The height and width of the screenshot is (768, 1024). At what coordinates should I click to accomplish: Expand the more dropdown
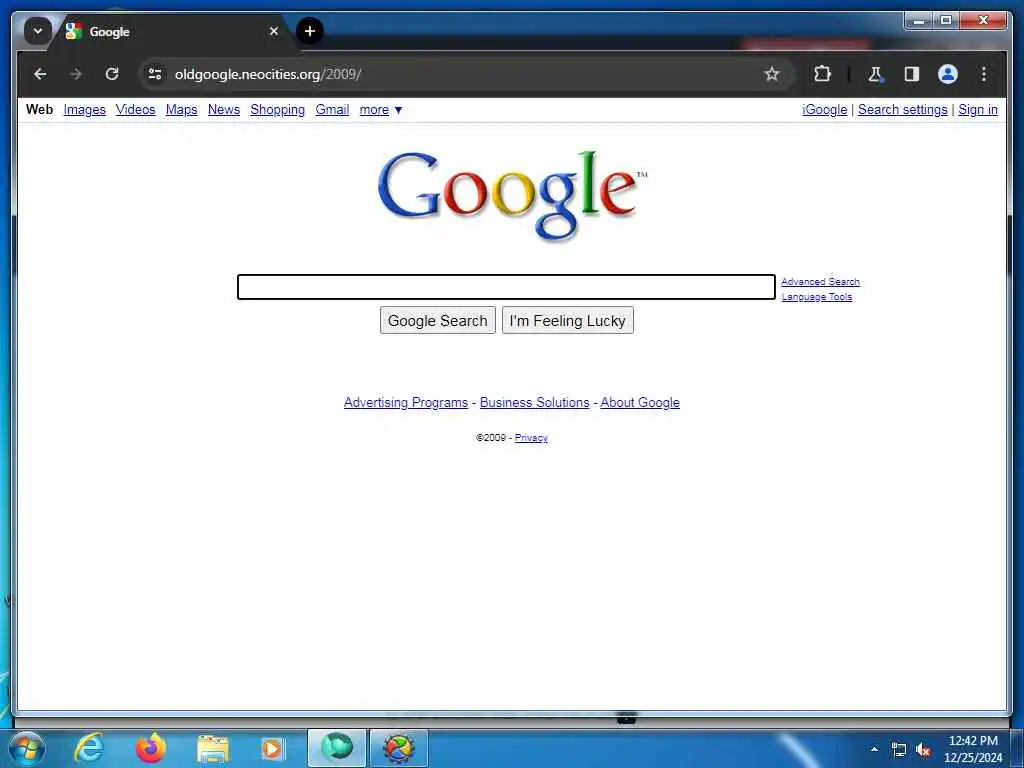[x=381, y=110]
